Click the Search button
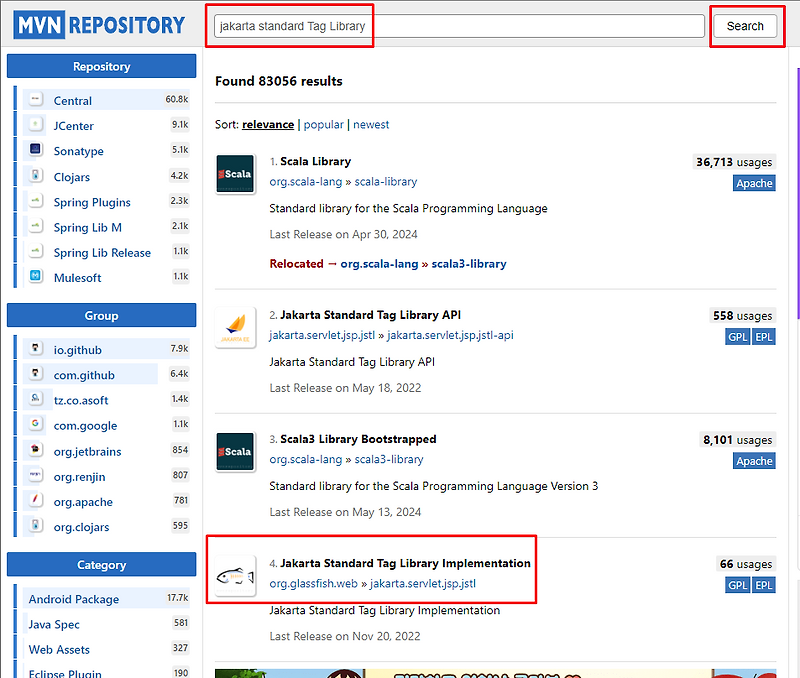This screenshot has width=800, height=678. (x=745, y=26)
